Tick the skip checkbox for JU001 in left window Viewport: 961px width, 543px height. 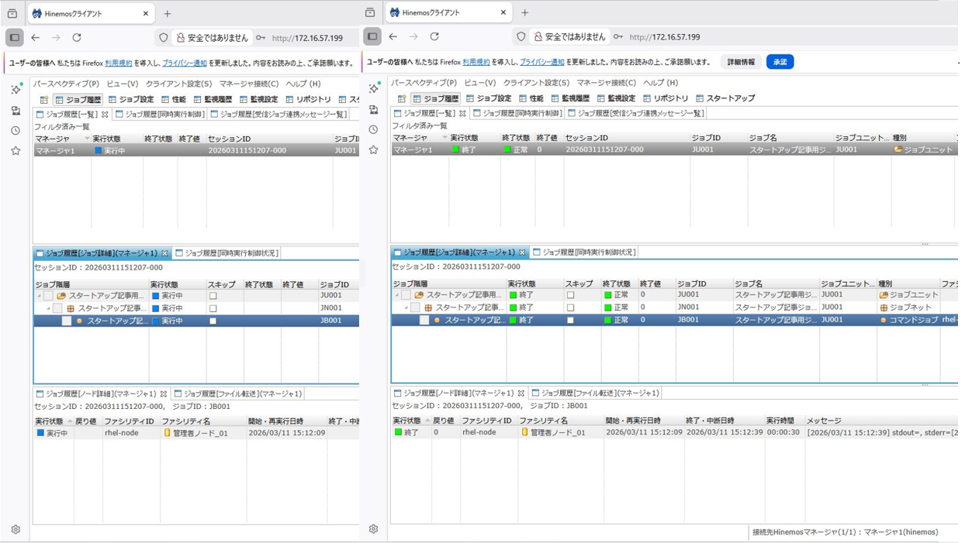pos(213,296)
